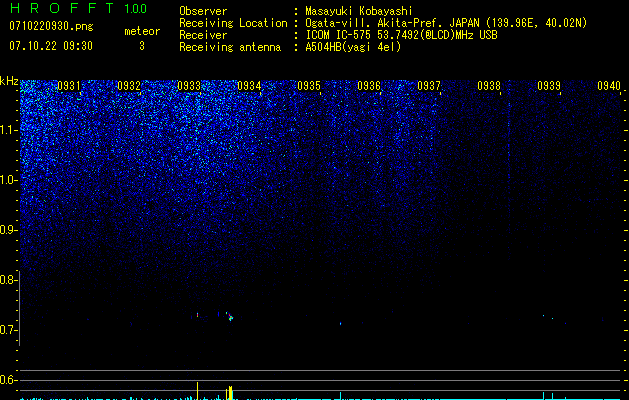629x400 pixels.
Task: Click the 0935 time marker
Action: coord(309,86)
